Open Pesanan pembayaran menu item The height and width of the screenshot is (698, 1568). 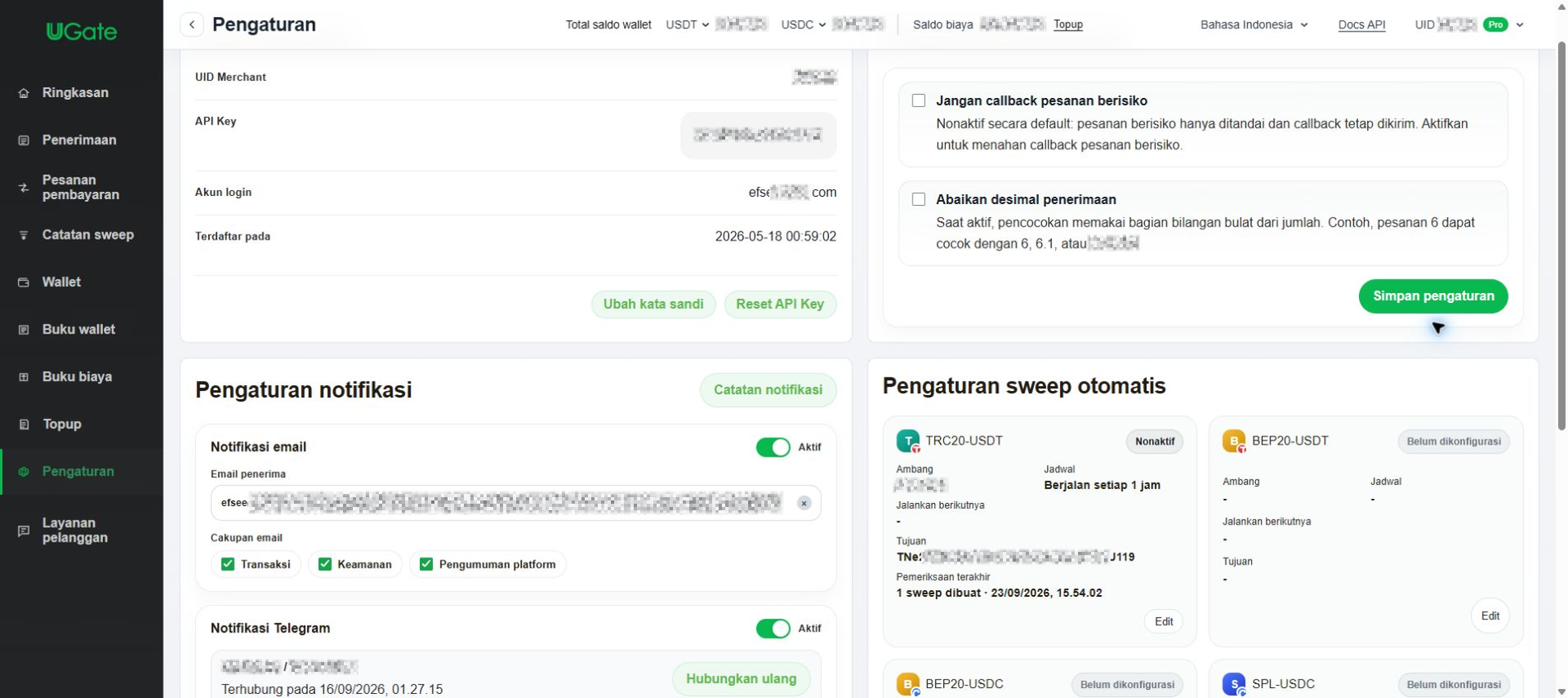(81, 188)
